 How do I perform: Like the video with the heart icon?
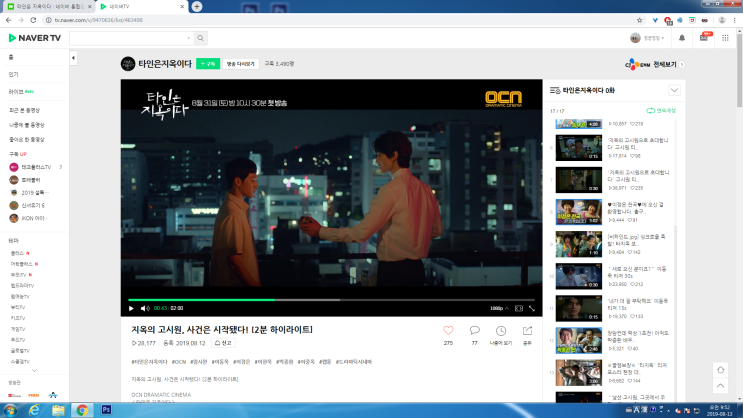(x=448, y=330)
